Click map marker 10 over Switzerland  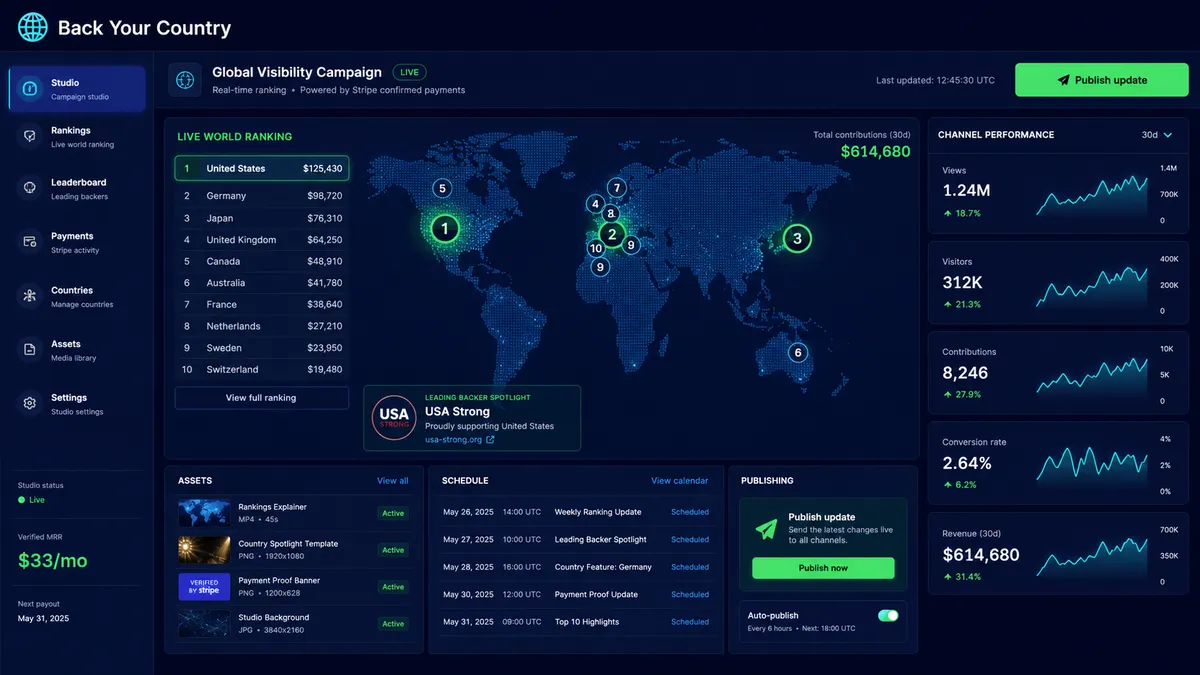pos(596,248)
